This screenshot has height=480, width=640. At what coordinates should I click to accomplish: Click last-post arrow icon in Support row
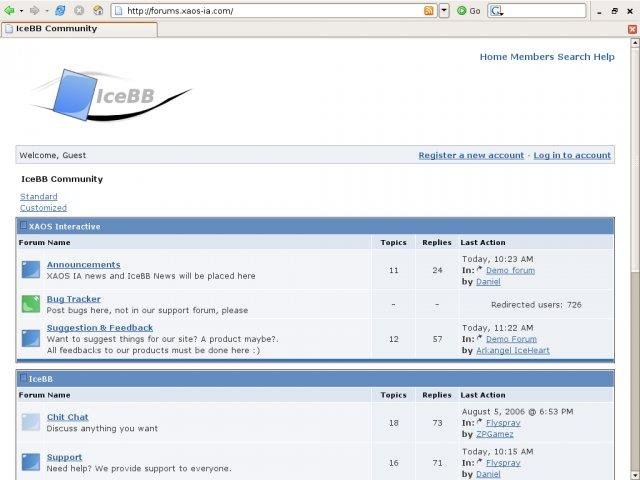[480, 462]
